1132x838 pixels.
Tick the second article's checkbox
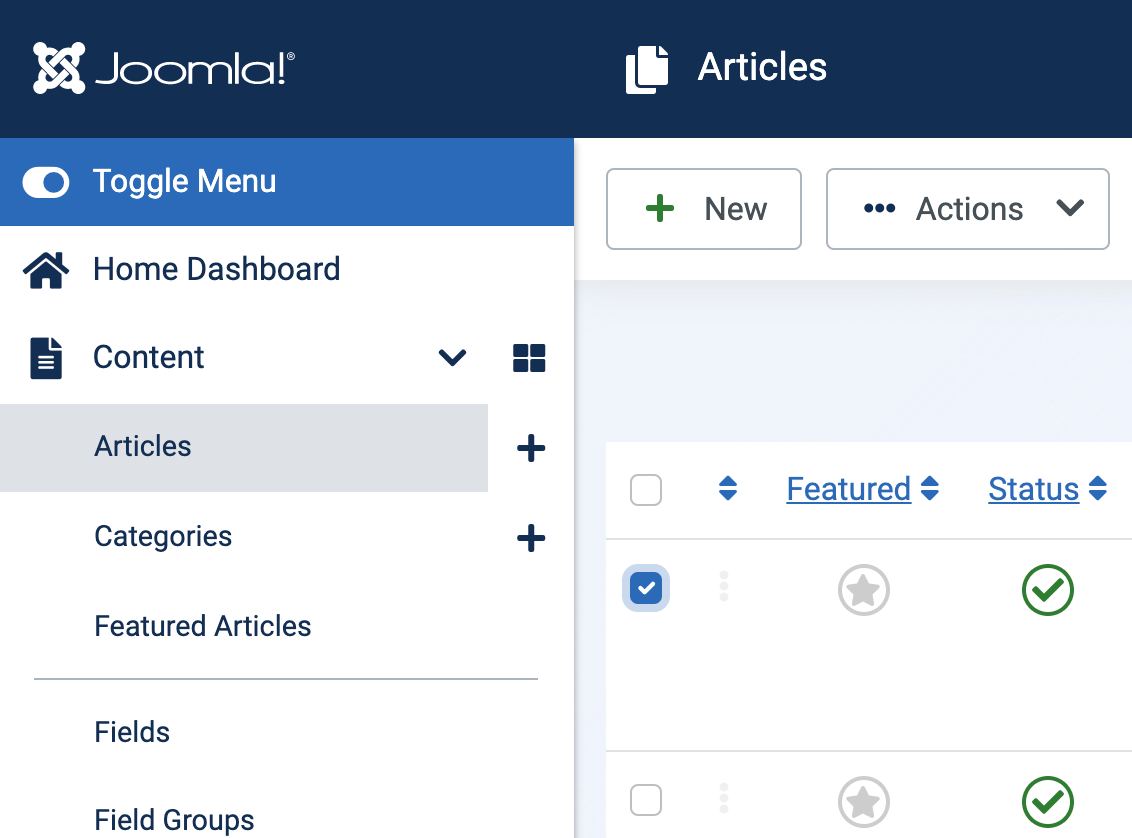646,800
